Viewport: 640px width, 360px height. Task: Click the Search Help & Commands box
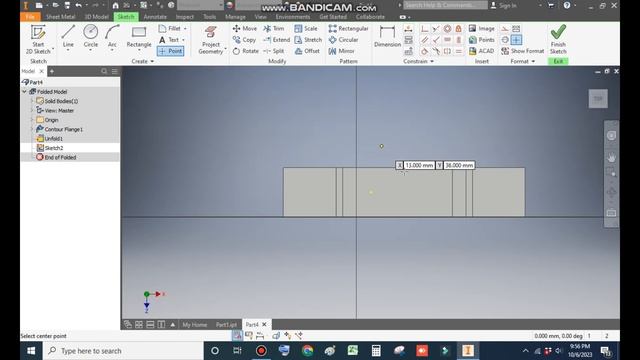point(445,5)
